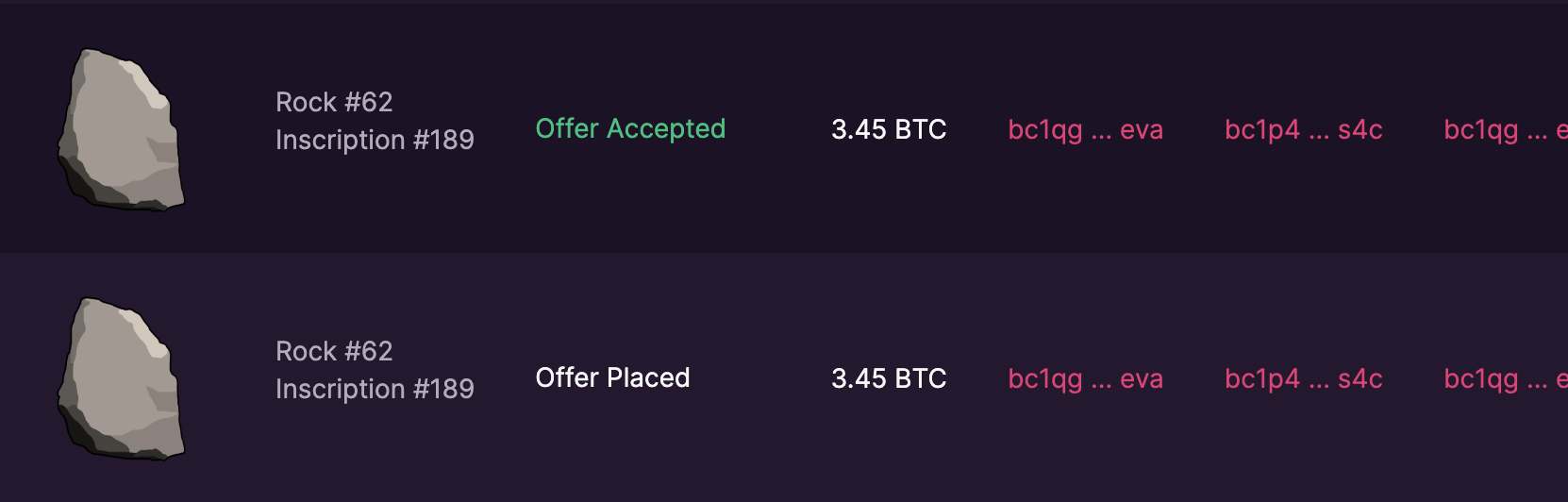Screen dimensions: 1568x502
Task: Open address bc1p4 ... s4c in Offer Accepted row
Action: [x=1303, y=129]
